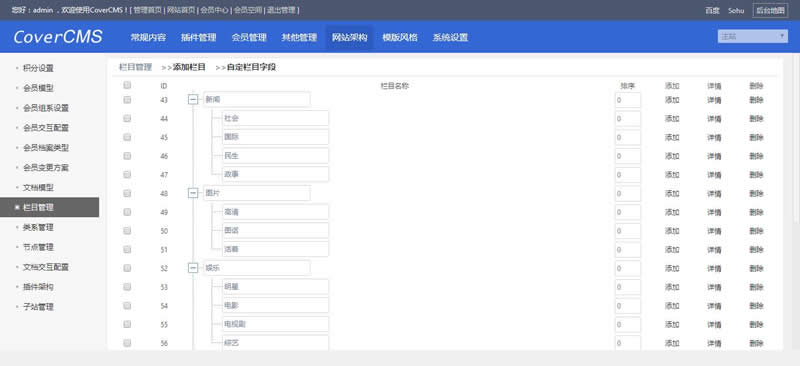800x366 pixels.
Task: Open the 其他管理 menu
Action: (299, 37)
